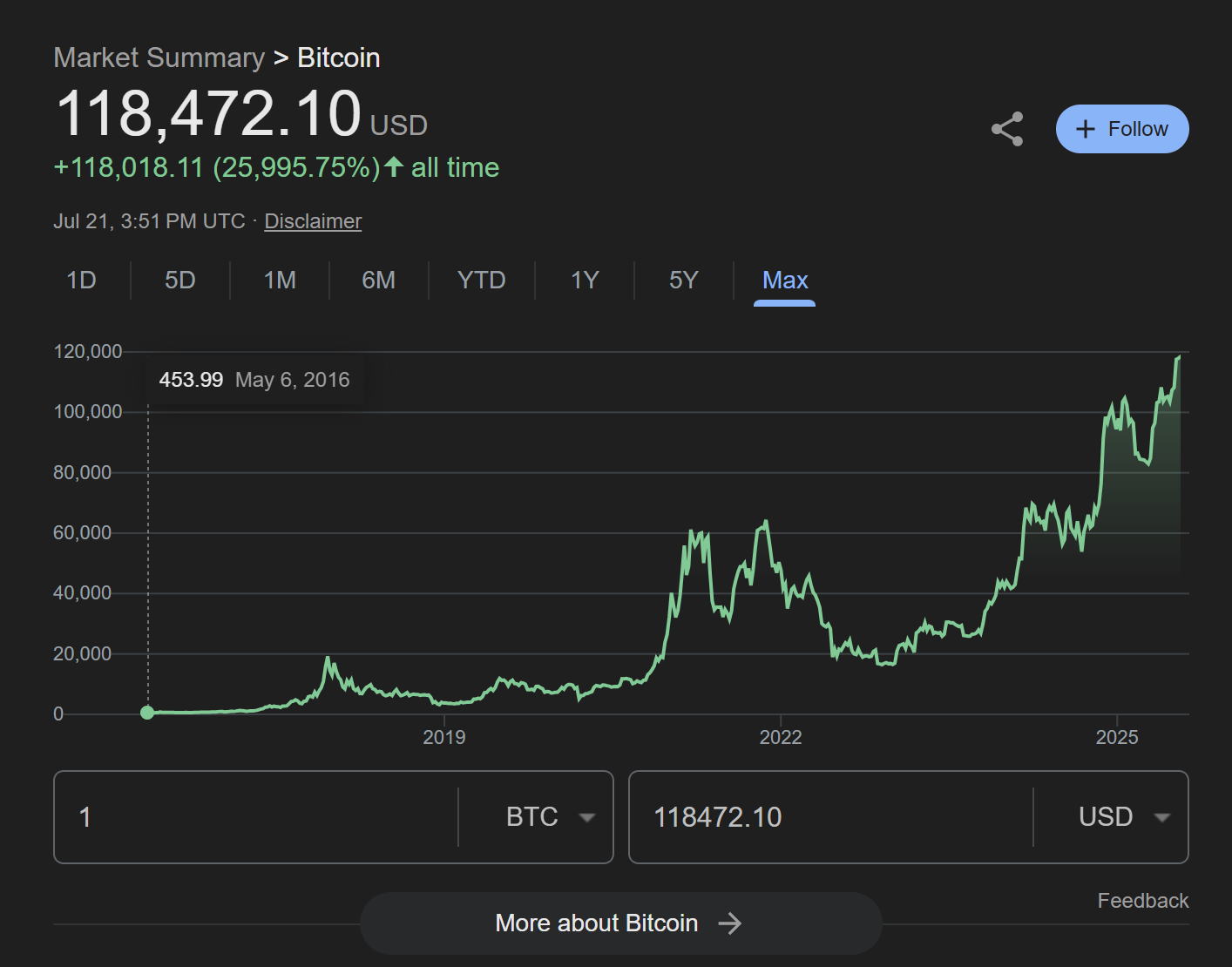Switch chart range to 1D
Screen dimensions: 1232x967
point(81,280)
